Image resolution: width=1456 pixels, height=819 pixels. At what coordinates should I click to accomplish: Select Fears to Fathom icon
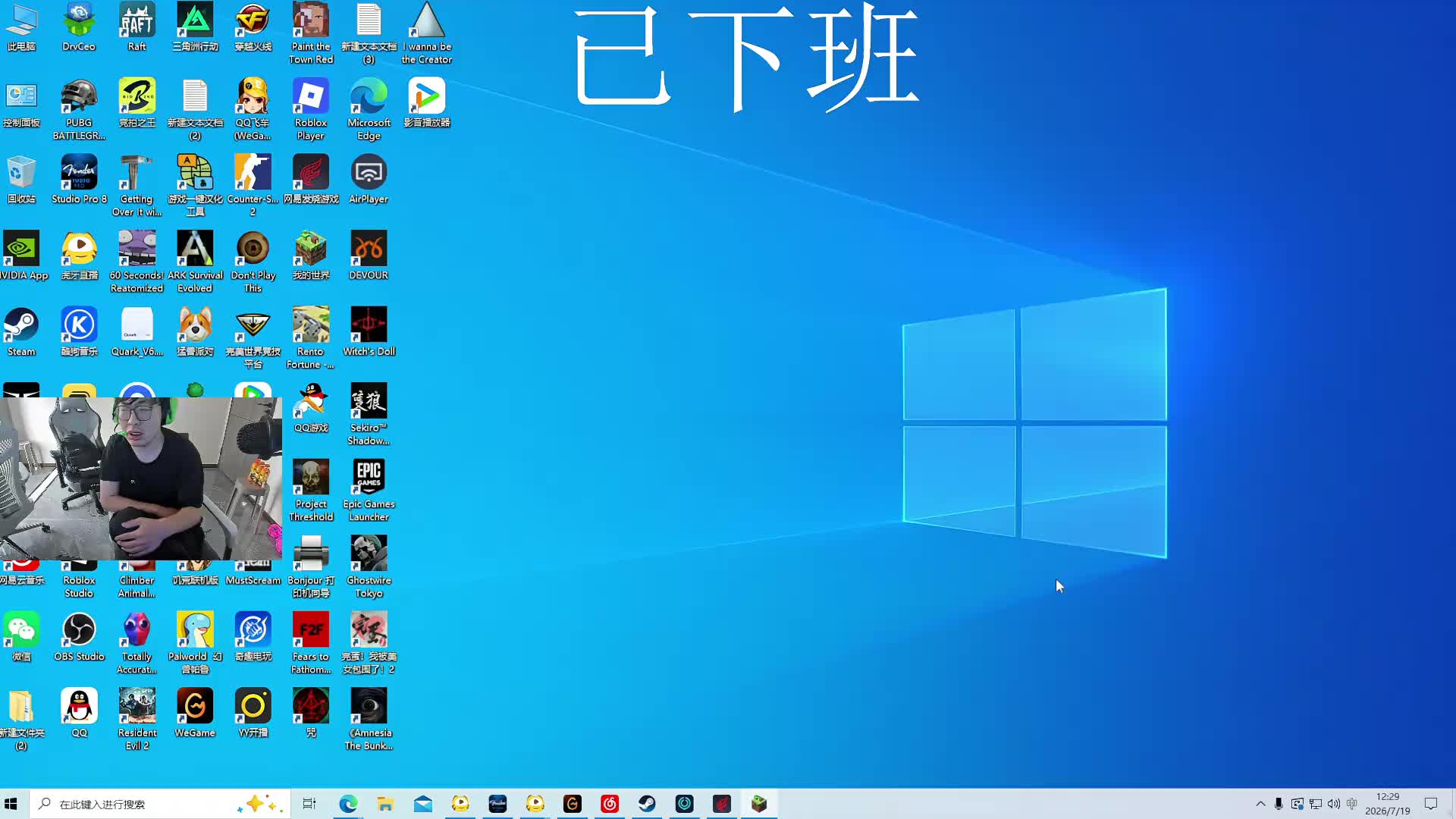311,643
